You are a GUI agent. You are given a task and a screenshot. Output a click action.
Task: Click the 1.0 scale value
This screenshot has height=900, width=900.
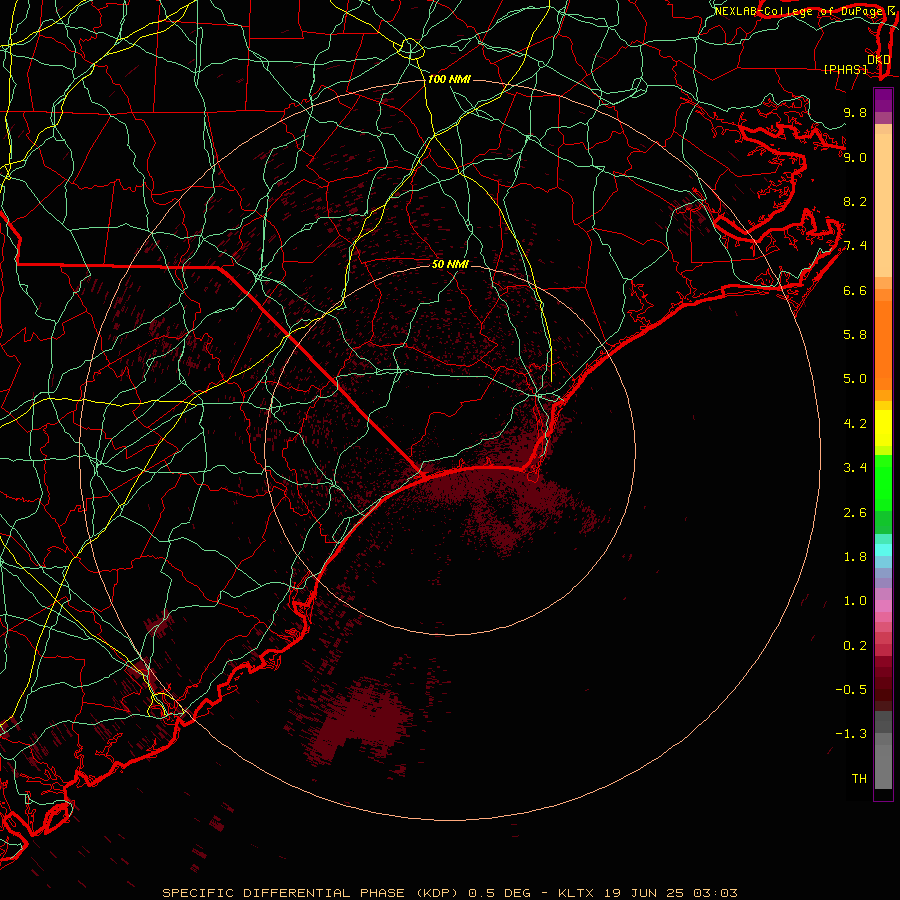click(x=855, y=601)
